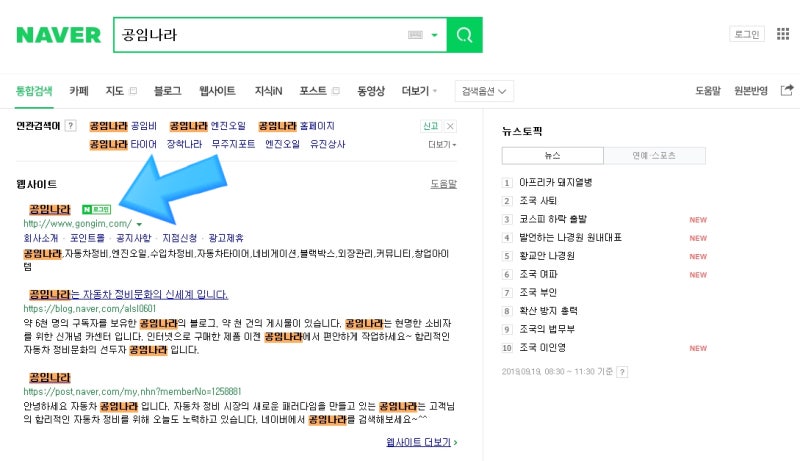Open the 공임나라 website title link
Image resolution: width=800 pixels, height=461 pixels.
click(50, 209)
